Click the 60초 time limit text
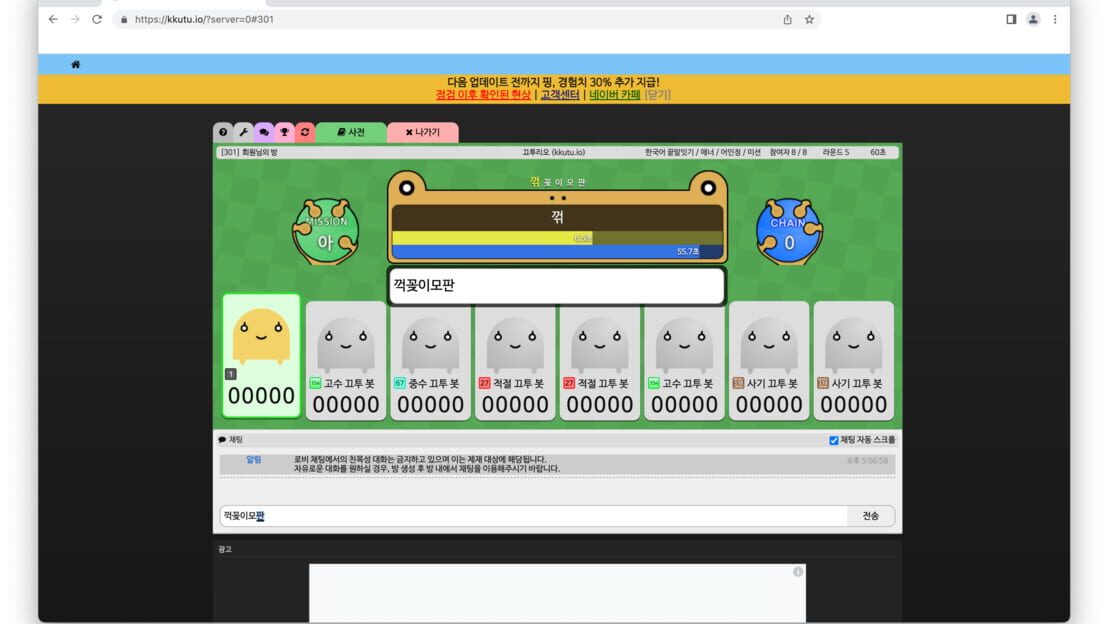Screen dimensions: 1110x624 [878, 152]
